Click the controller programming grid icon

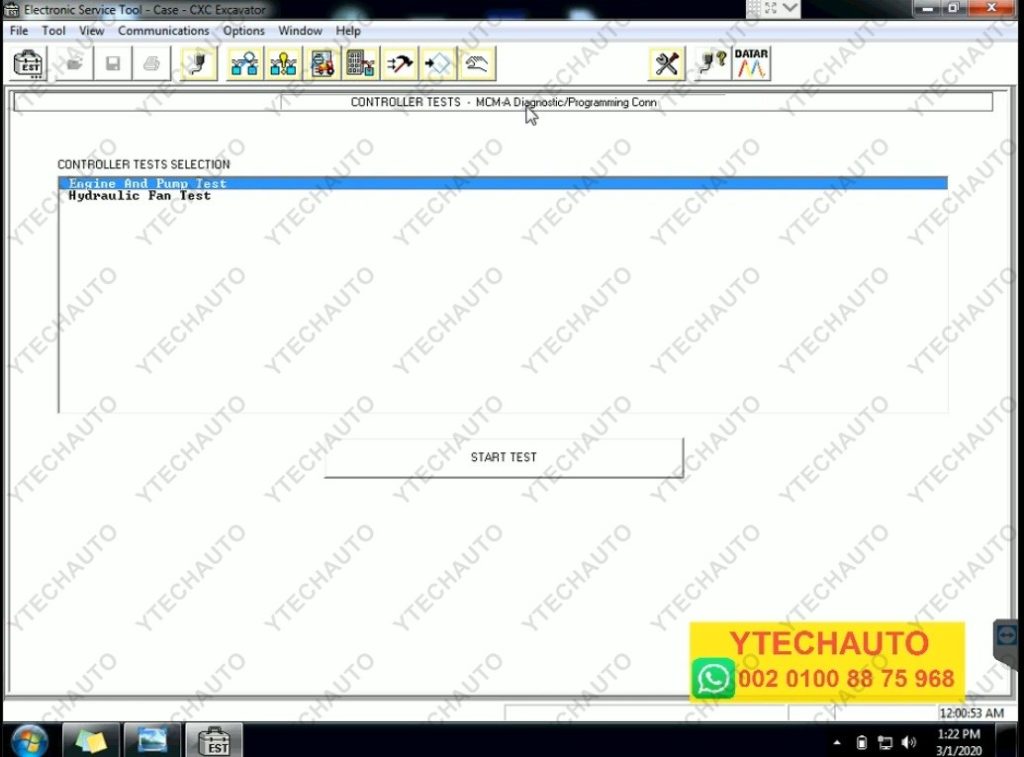tap(360, 64)
